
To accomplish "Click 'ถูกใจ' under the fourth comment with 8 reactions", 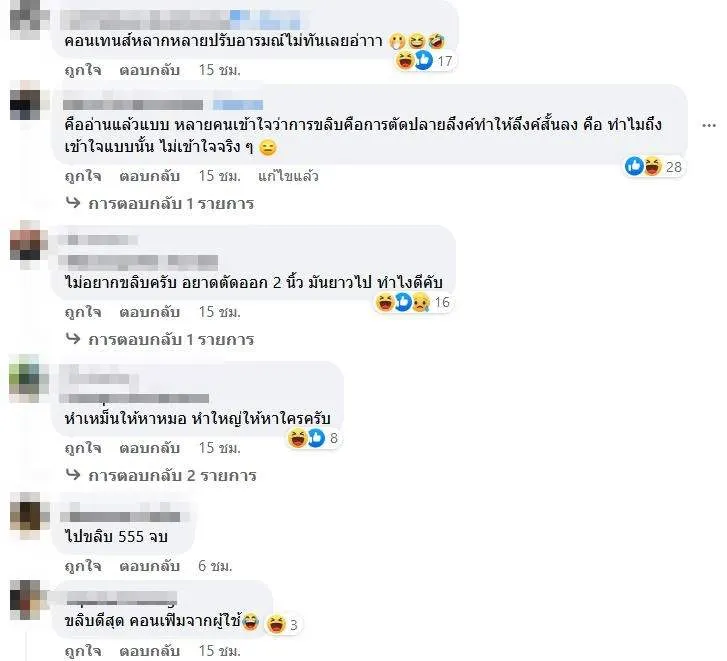I will coord(83,448).
